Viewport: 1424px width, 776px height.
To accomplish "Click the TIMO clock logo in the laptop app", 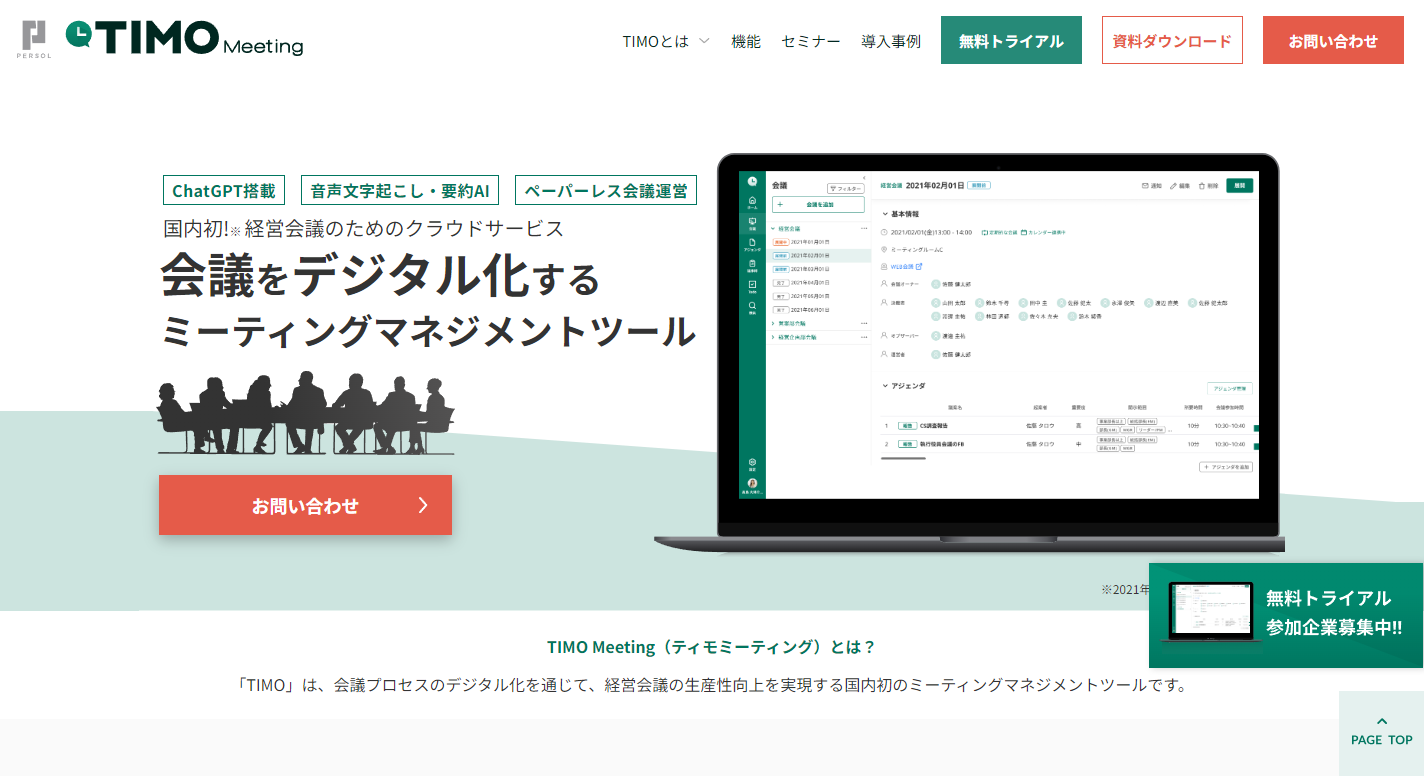I will (752, 181).
